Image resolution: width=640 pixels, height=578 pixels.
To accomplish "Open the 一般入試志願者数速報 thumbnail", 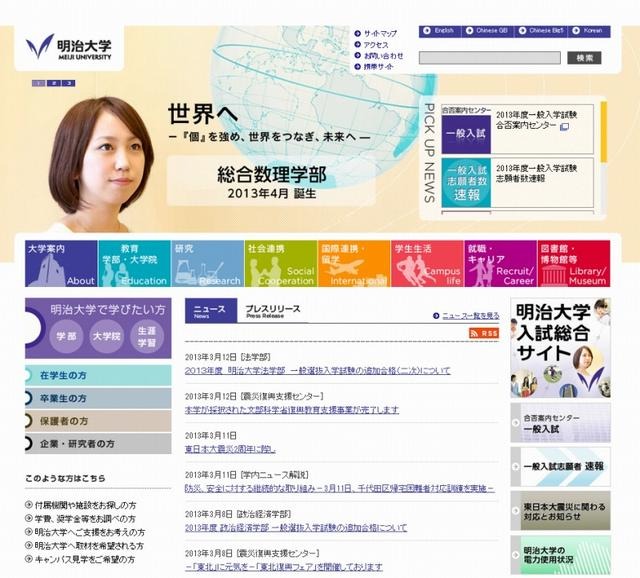I will pos(466,182).
